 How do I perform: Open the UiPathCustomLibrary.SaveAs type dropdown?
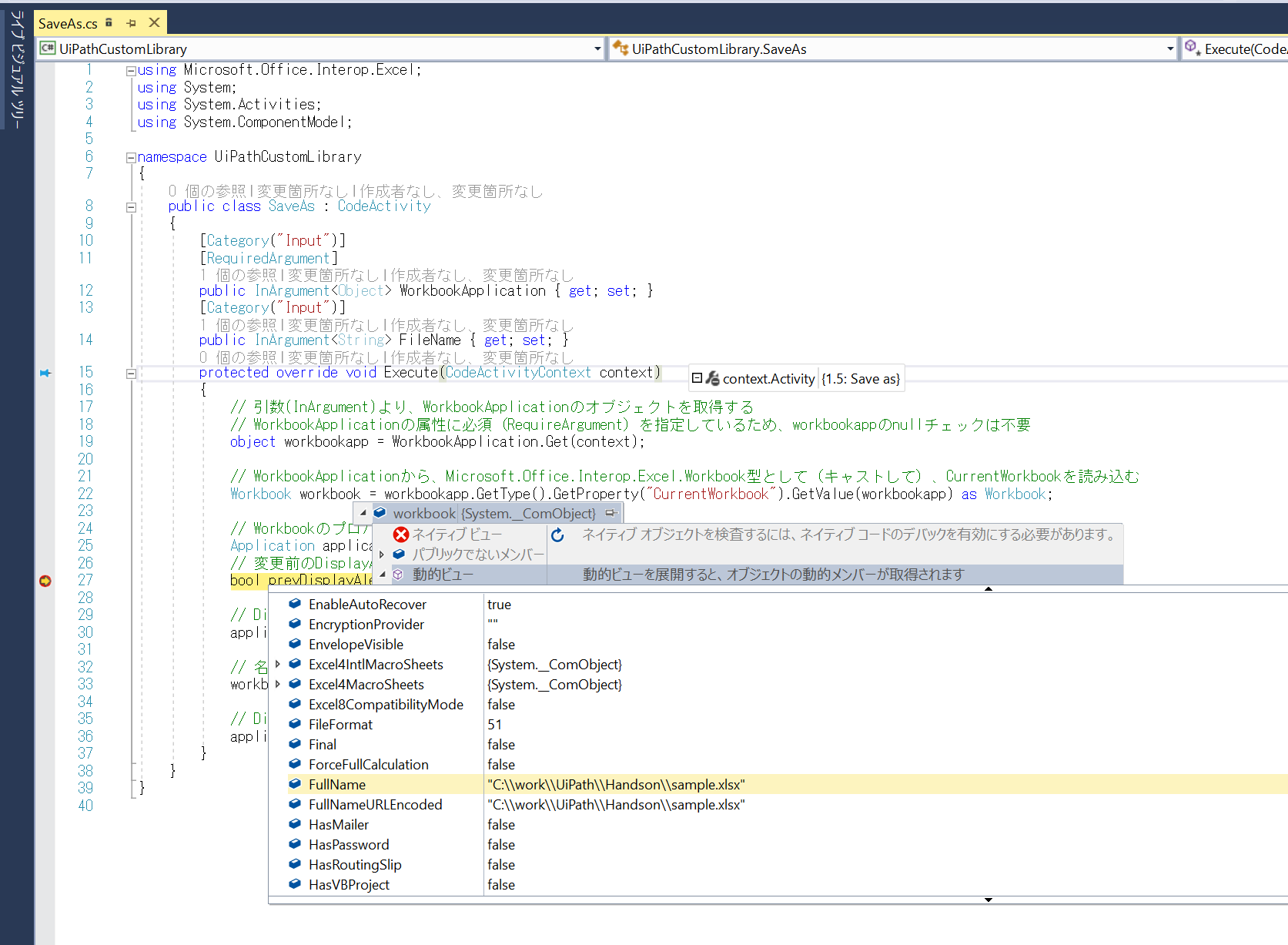coord(1169,49)
